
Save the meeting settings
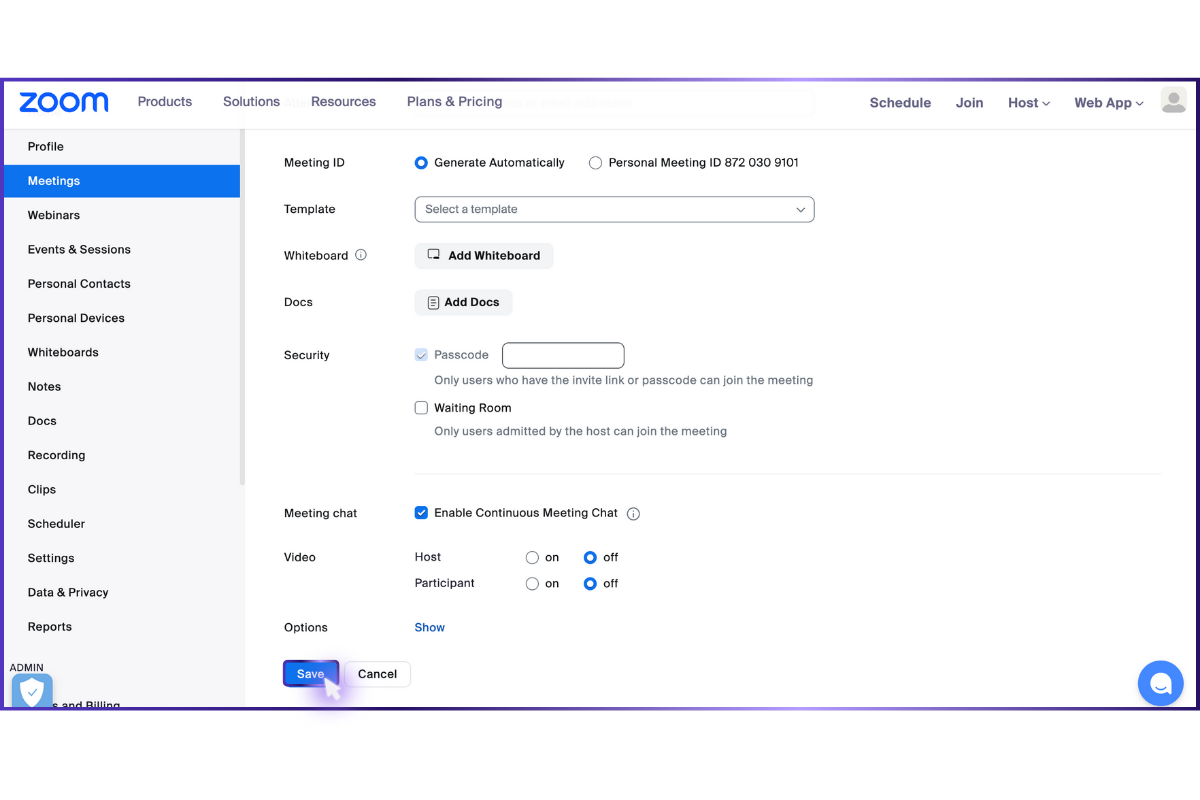click(310, 674)
